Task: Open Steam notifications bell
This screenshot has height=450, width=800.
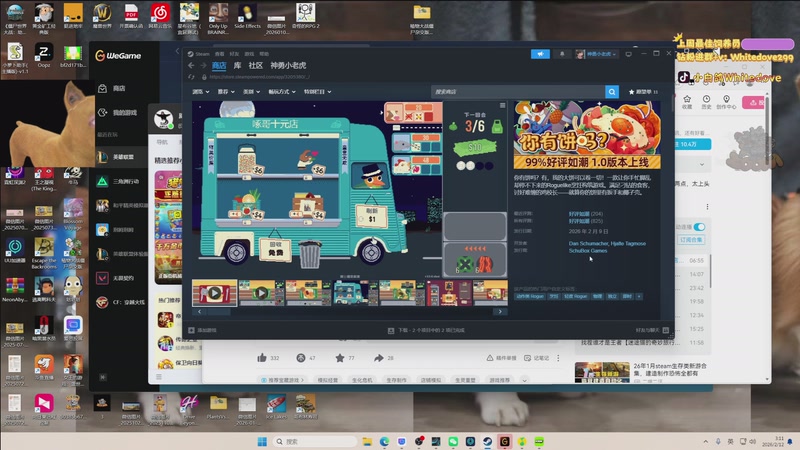Action: click(562, 54)
